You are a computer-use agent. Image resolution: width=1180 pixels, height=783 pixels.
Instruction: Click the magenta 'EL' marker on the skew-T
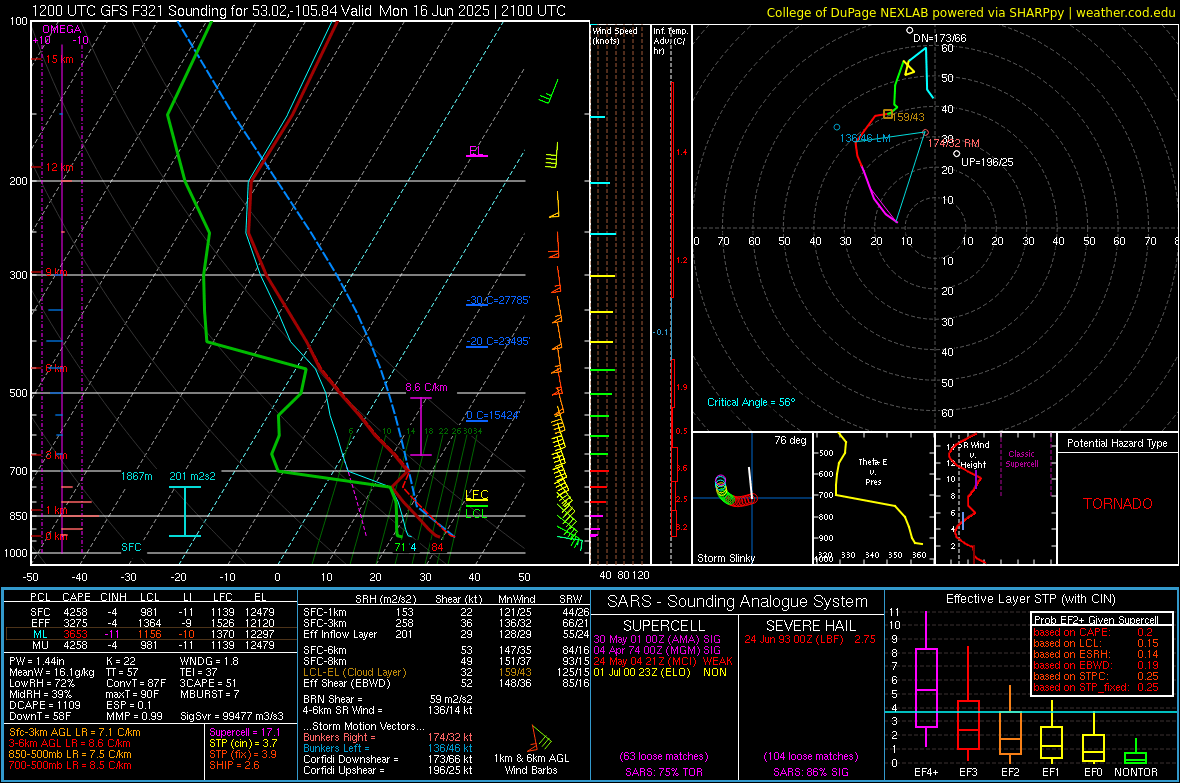tap(475, 151)
